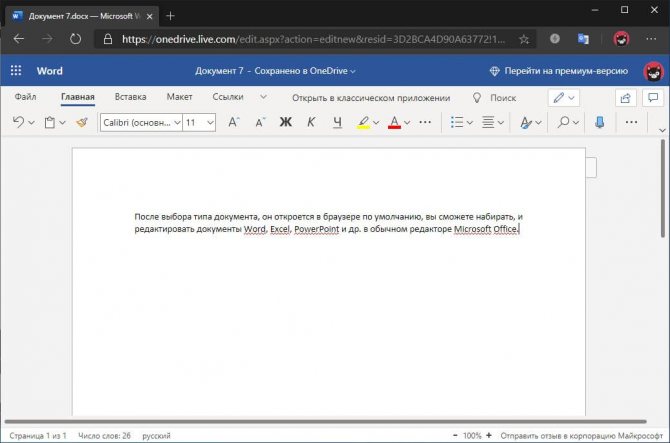Switch to the Ссылки tab
Image resolution: width=670 pixels, height=443 pixels.
click(x=228, y=97)
